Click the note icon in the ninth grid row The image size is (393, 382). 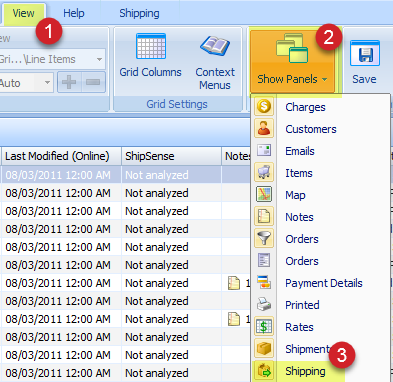click(234, 319)
